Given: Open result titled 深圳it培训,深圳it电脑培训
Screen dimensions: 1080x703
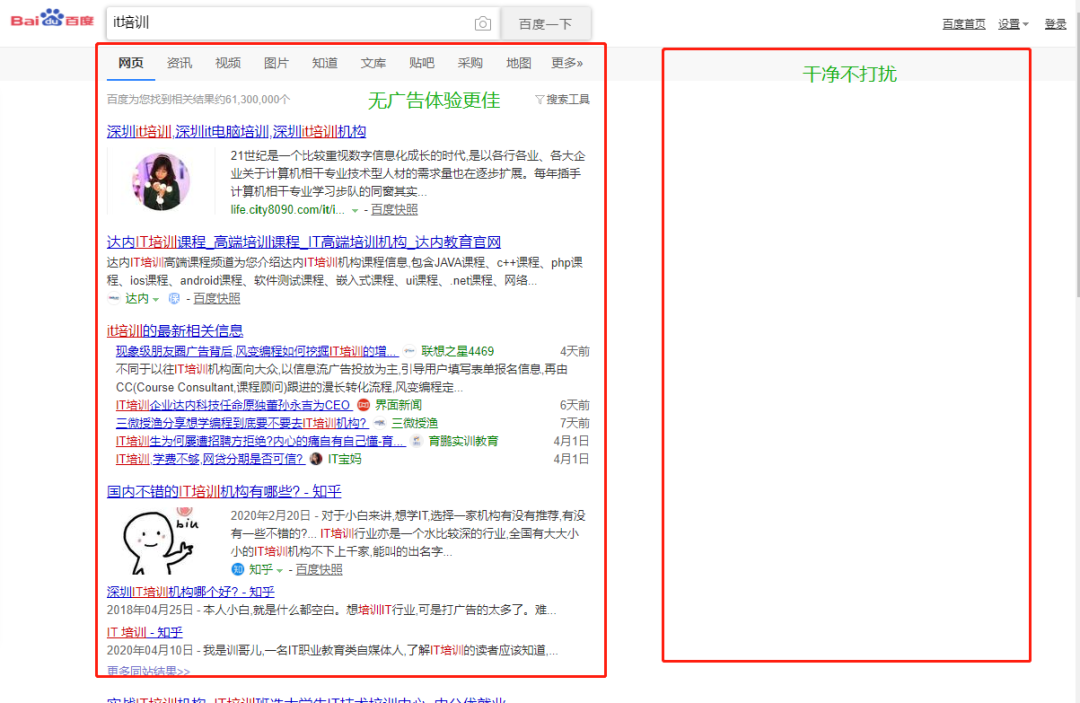Looking at the screenshot, I should point(236,132).
